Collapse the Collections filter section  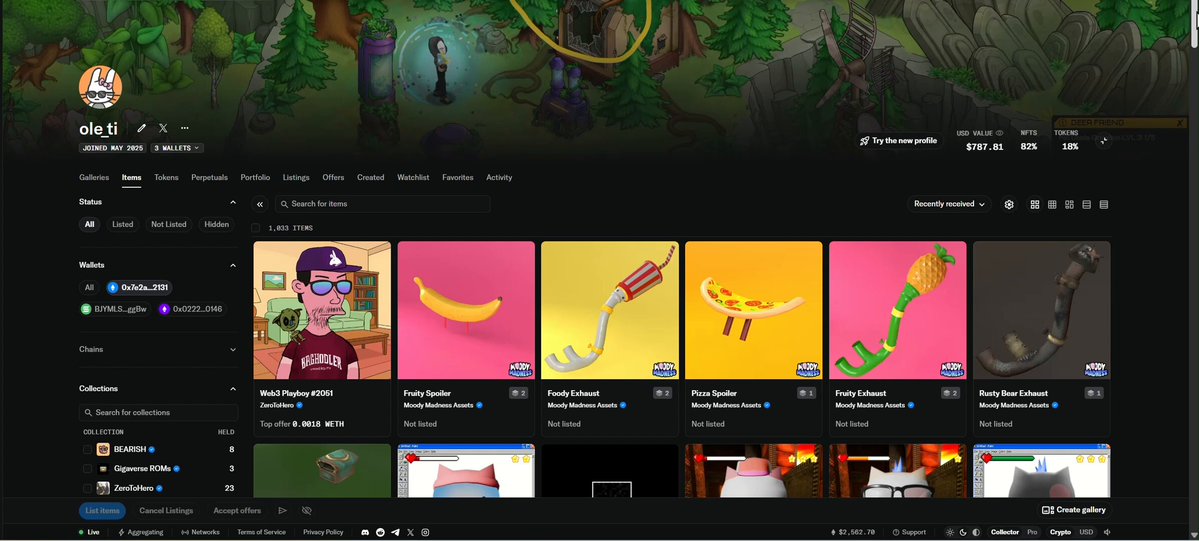[x=233, y=389]
